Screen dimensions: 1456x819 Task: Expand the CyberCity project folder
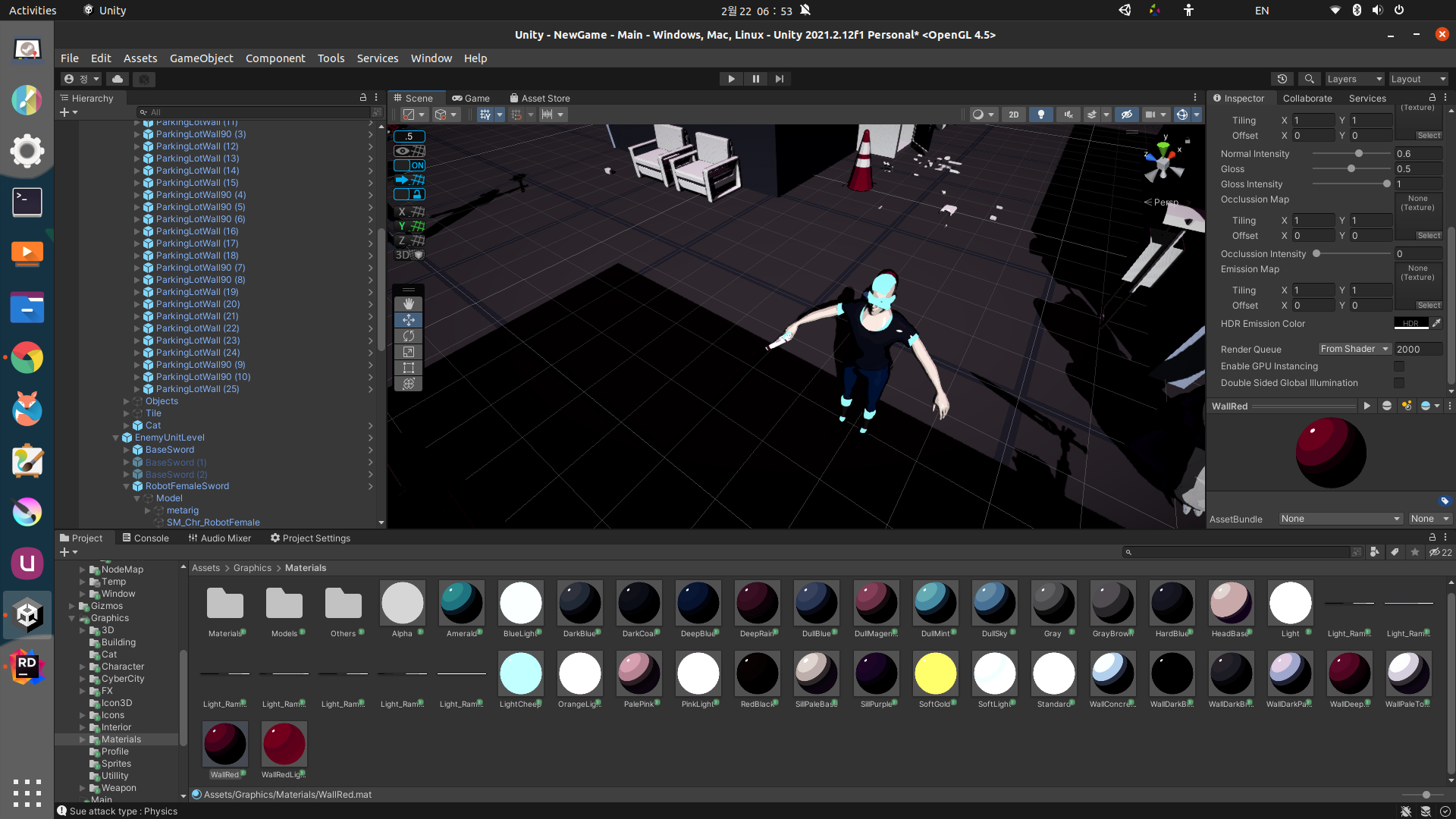click(x=83, y=679)
